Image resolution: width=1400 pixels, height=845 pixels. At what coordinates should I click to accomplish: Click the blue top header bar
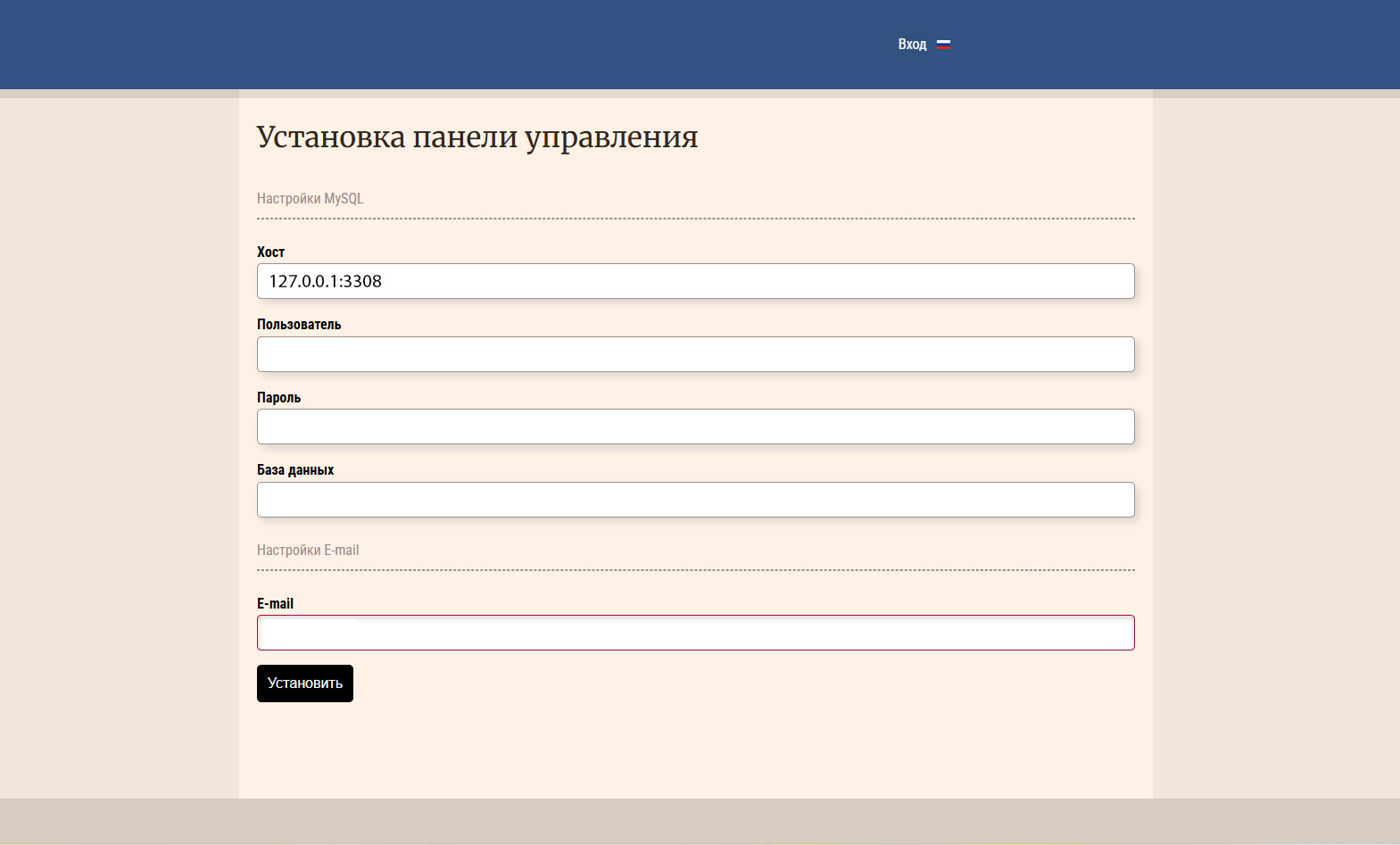pos(446,45)
